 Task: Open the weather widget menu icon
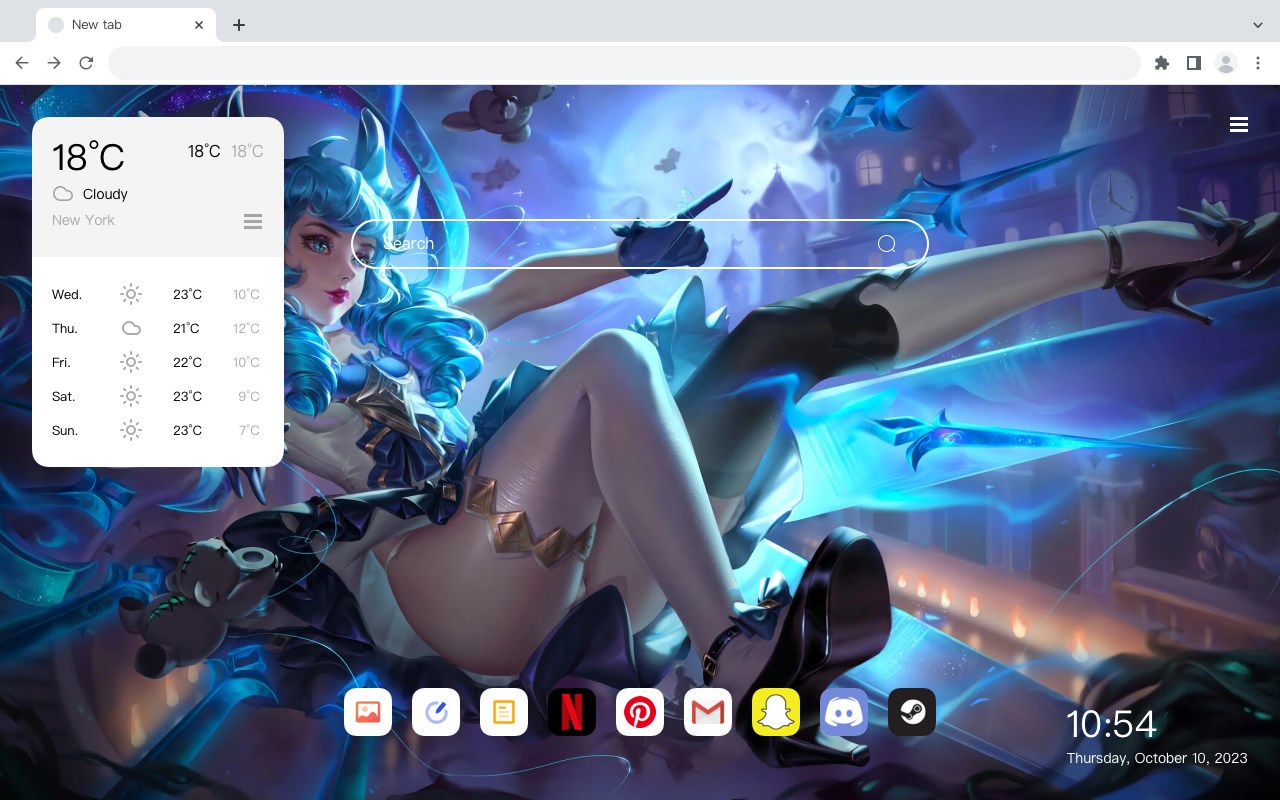point(253,221)
